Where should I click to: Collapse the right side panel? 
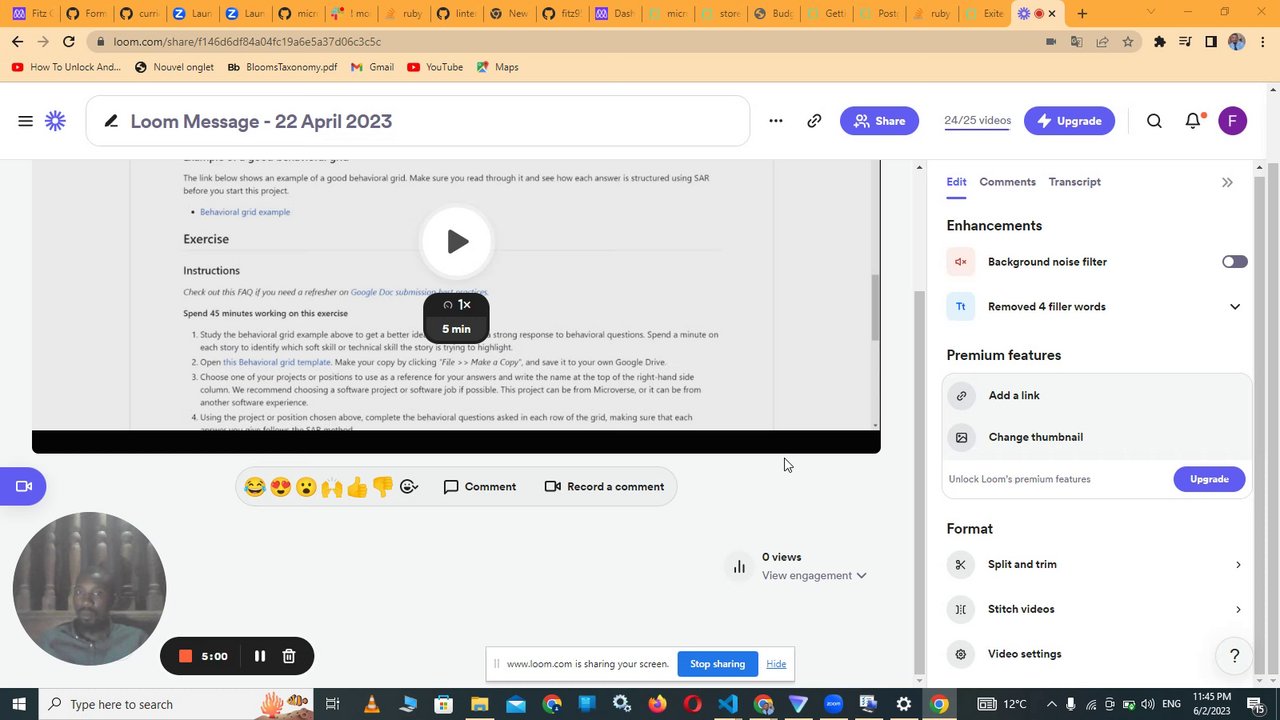click(1227, 182)
